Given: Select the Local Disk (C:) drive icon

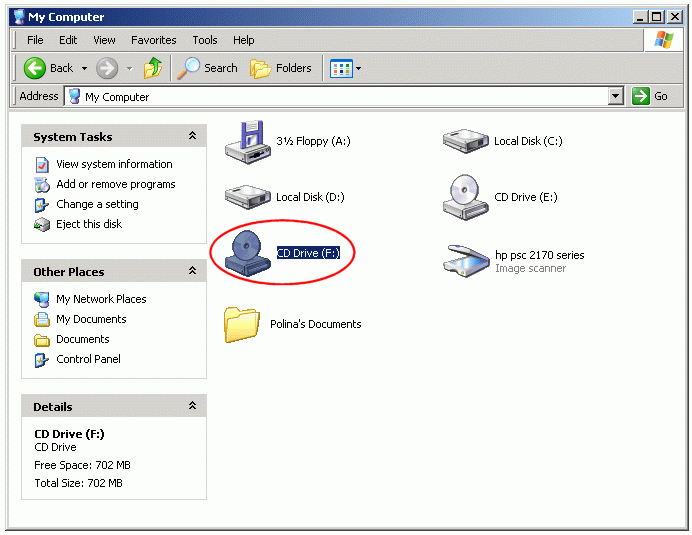Looking at the screenshot, I should 465,141.
